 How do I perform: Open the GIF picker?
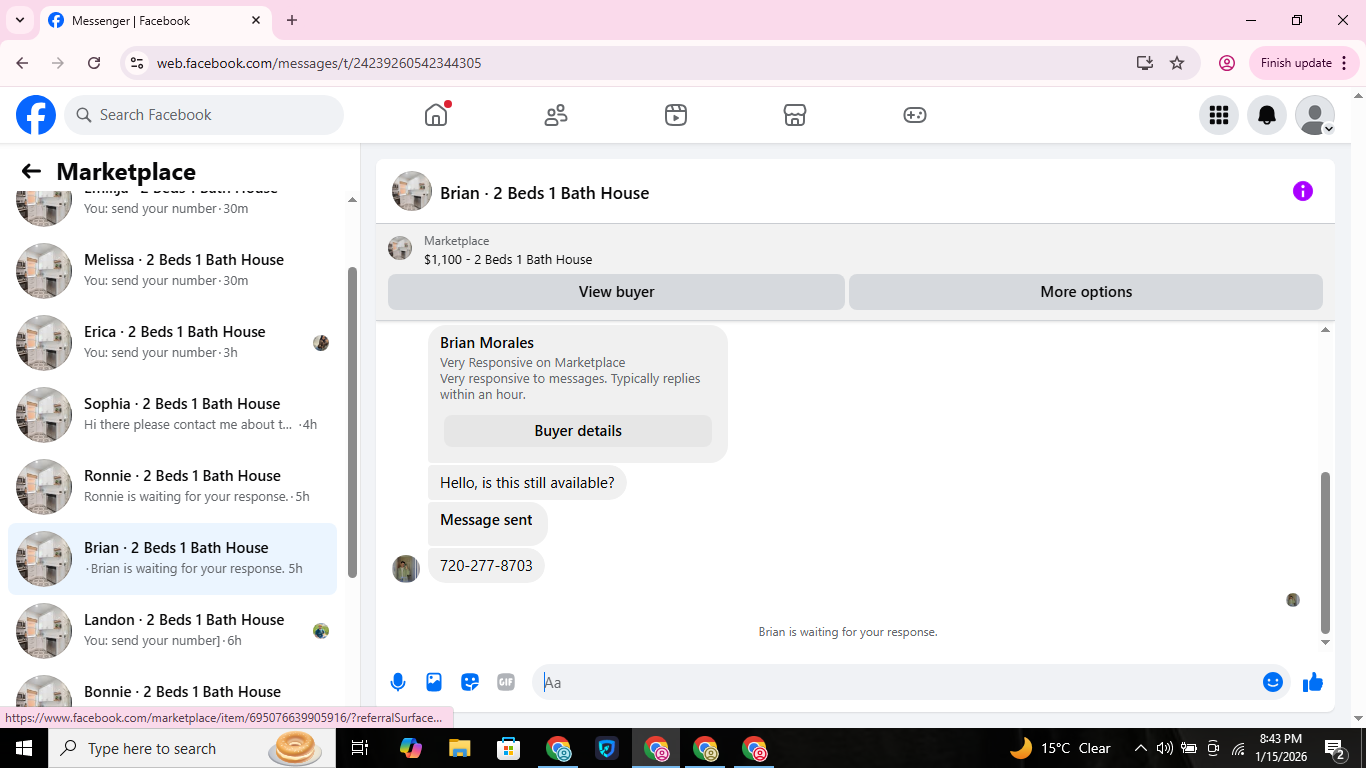click(x=506, y=682)
